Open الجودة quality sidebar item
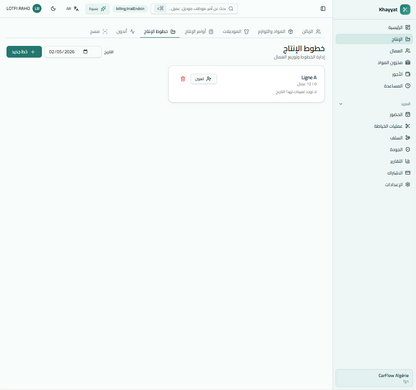 (x=374, y=149)
